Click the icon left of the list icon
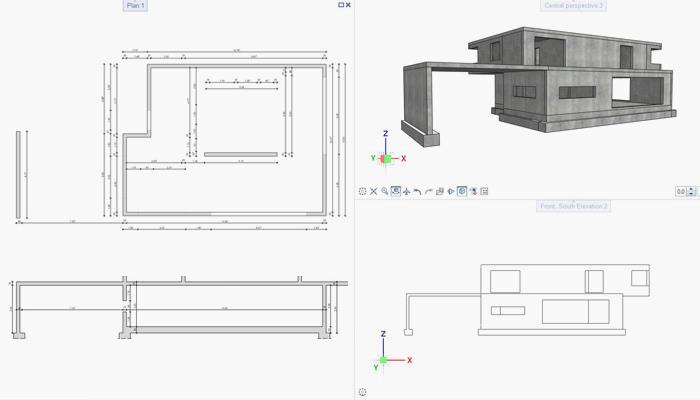The image size is (700, 400). (473, 191)
